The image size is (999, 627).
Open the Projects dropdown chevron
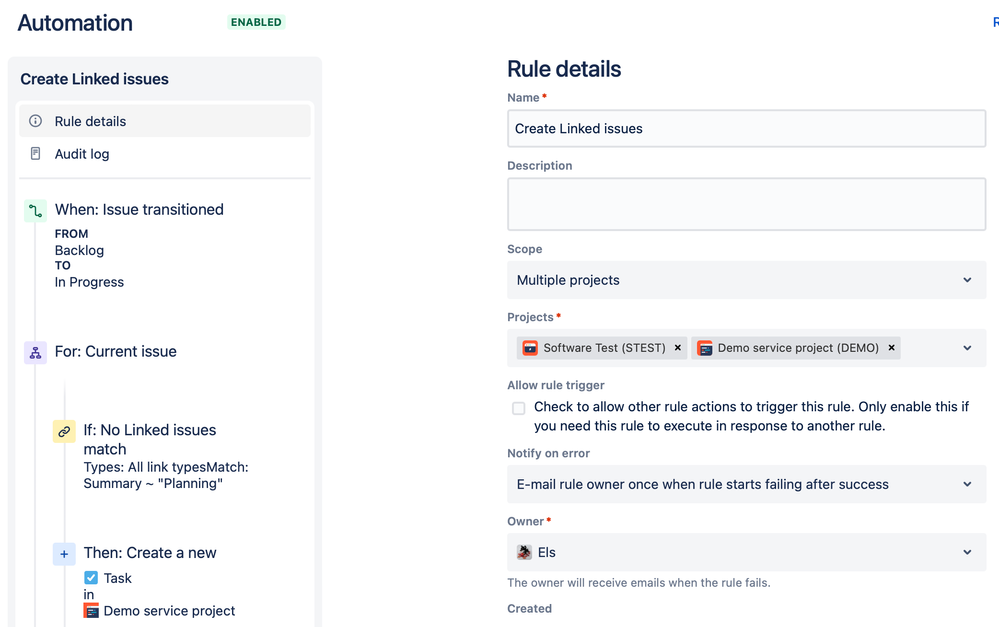coord(967,348)
